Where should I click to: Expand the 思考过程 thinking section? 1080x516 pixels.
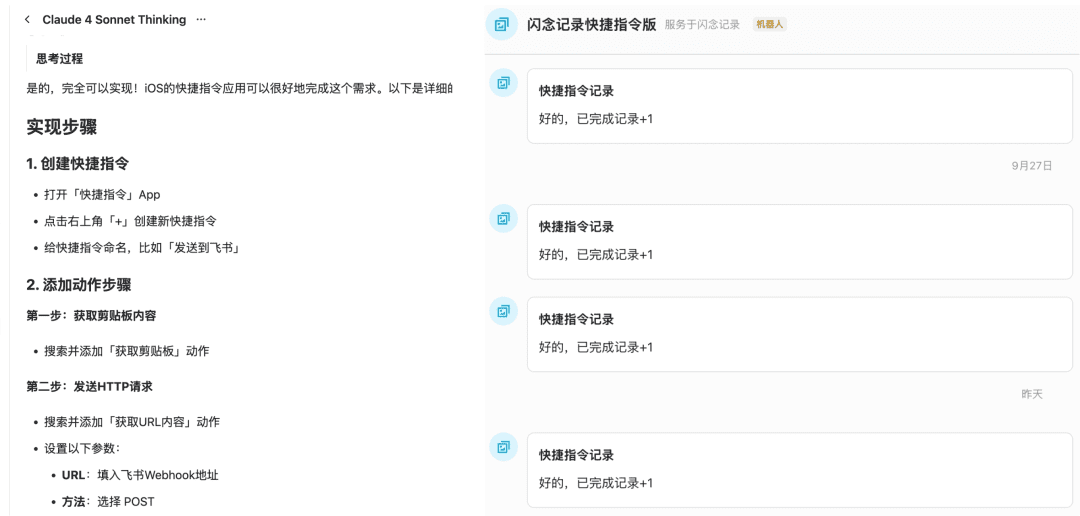(x=60, y=58)
